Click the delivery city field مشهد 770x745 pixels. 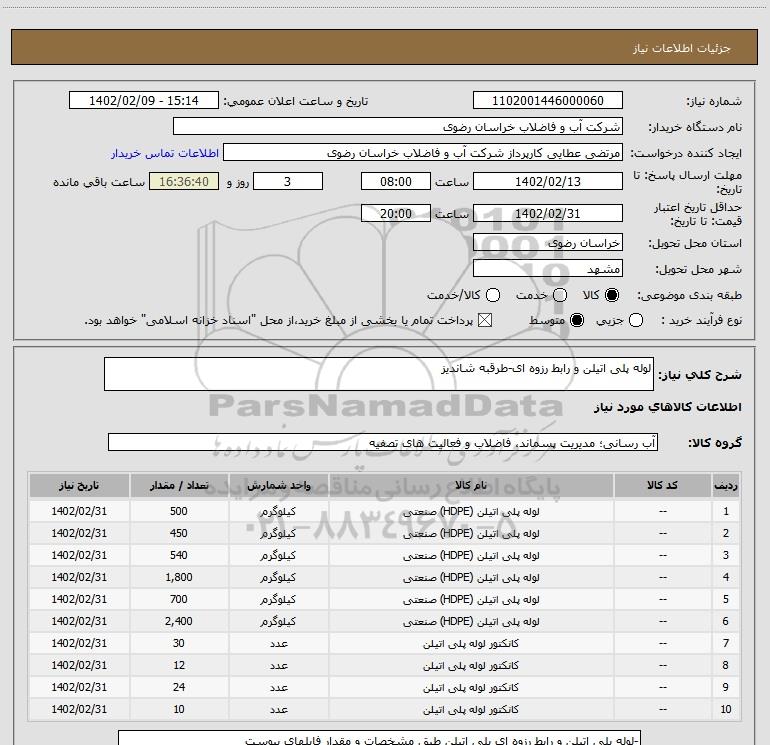(x=548, y=268)
